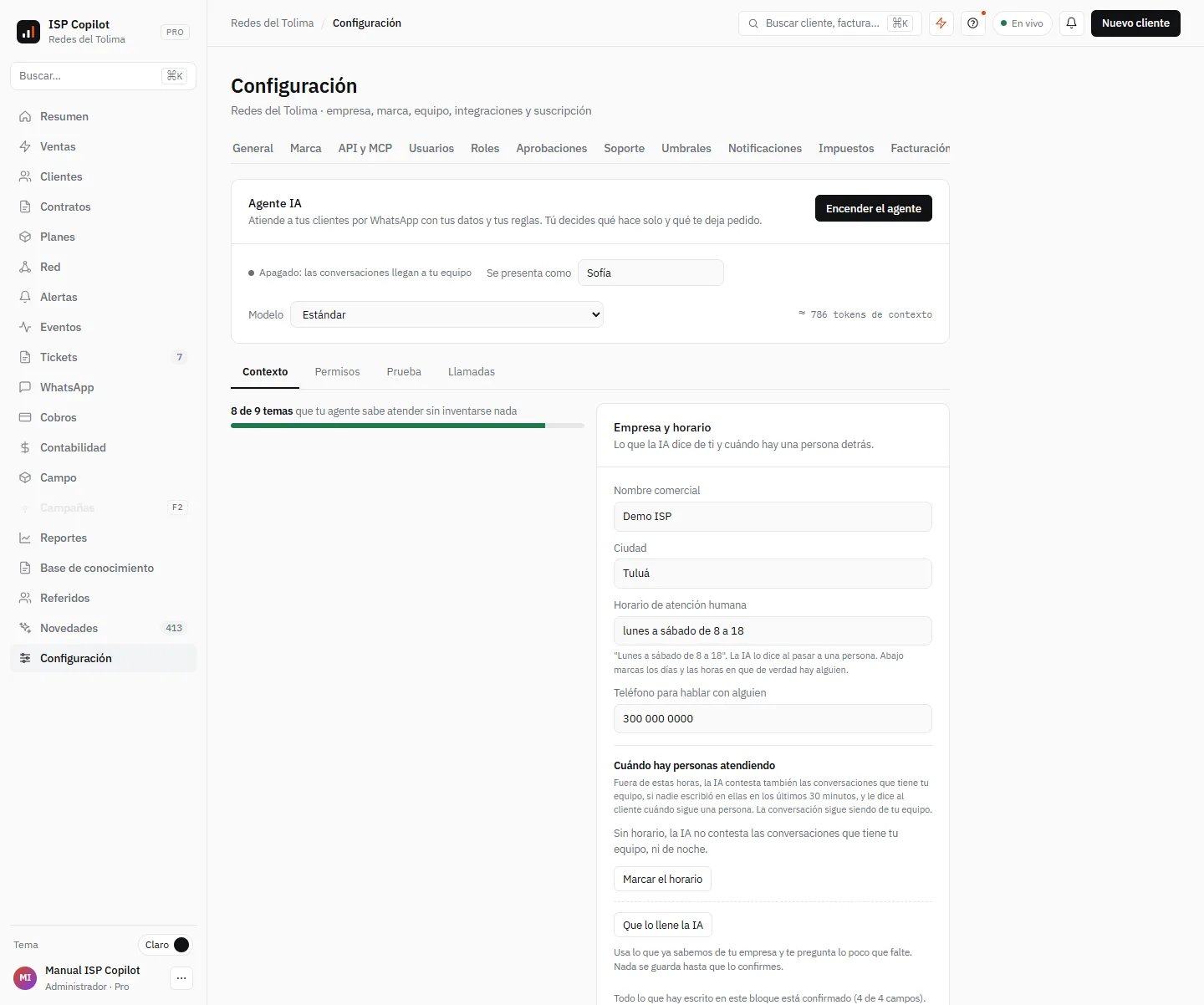This screenshot has height=1005, width=1204.
Task: Click the Nuevo cliente button
Action: pyautogui.click(x=1135, y=23)
